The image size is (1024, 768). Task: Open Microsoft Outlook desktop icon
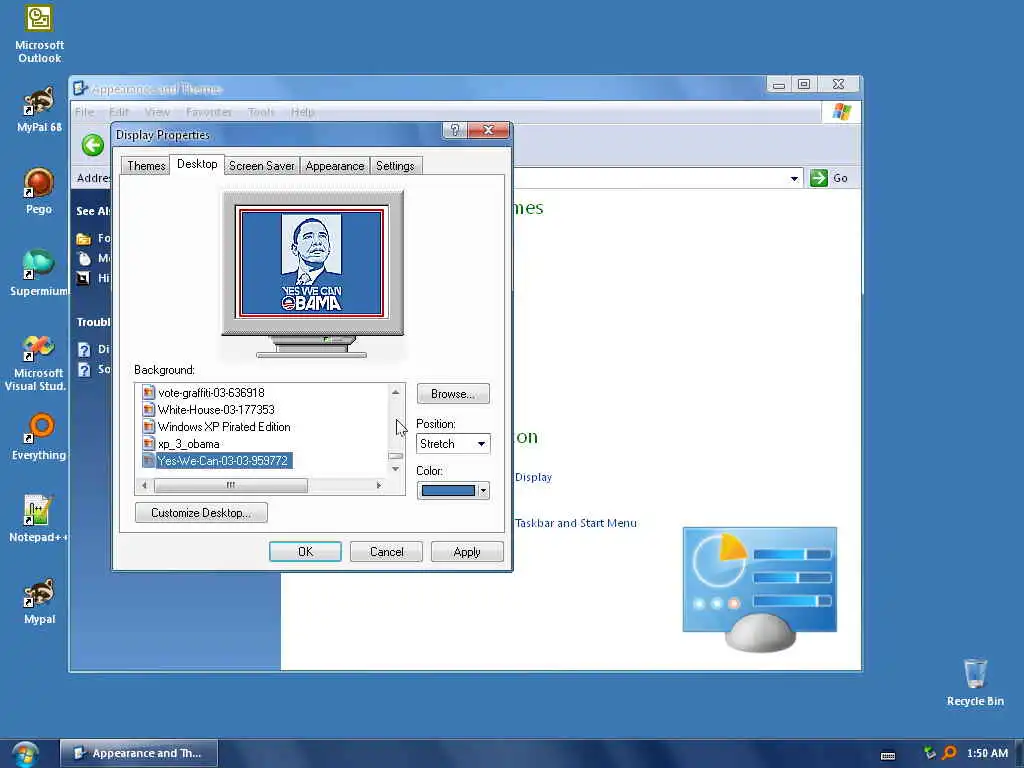(x=39, y=34)
